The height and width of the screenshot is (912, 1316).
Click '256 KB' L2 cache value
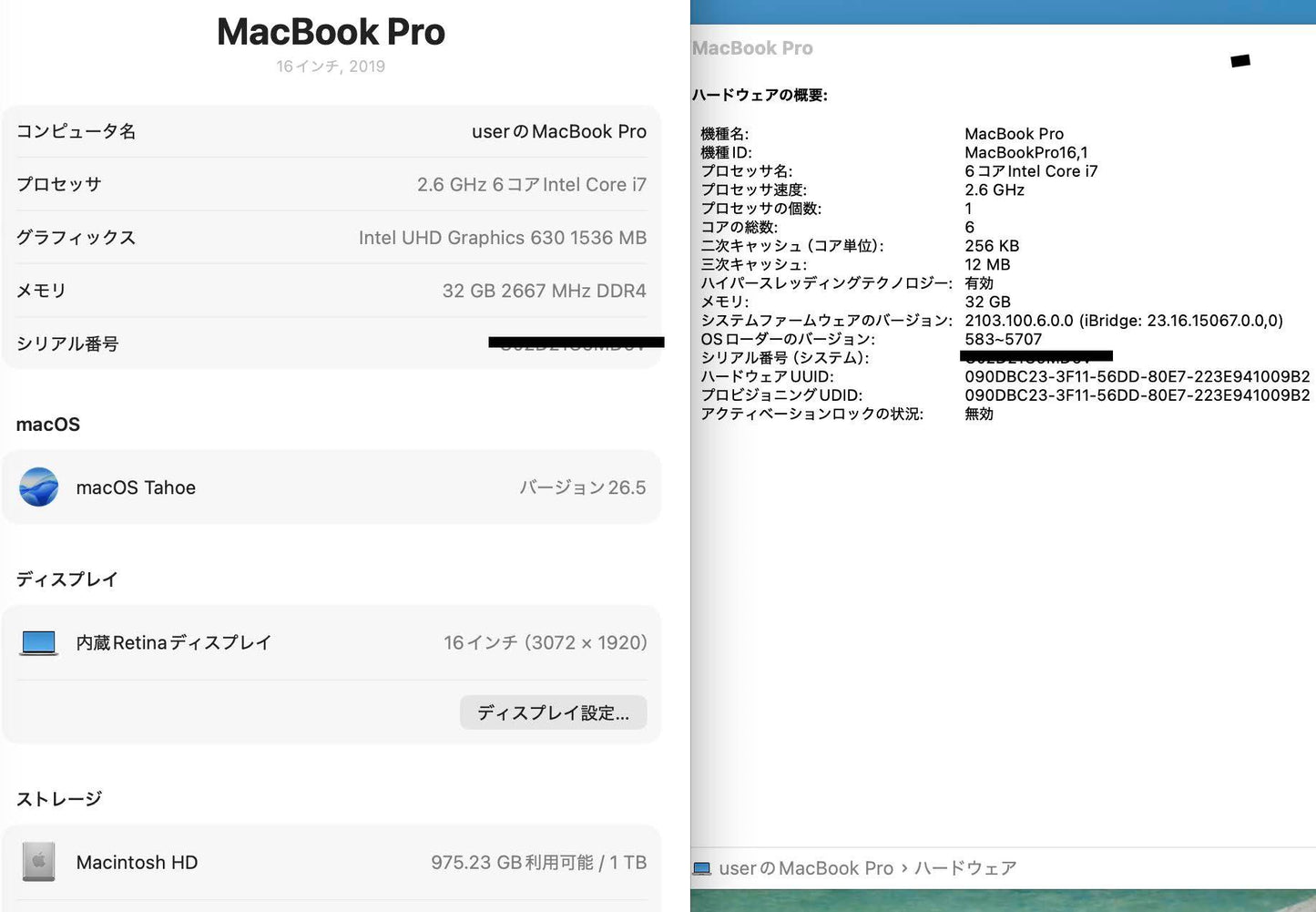click(x=992, y=246)
